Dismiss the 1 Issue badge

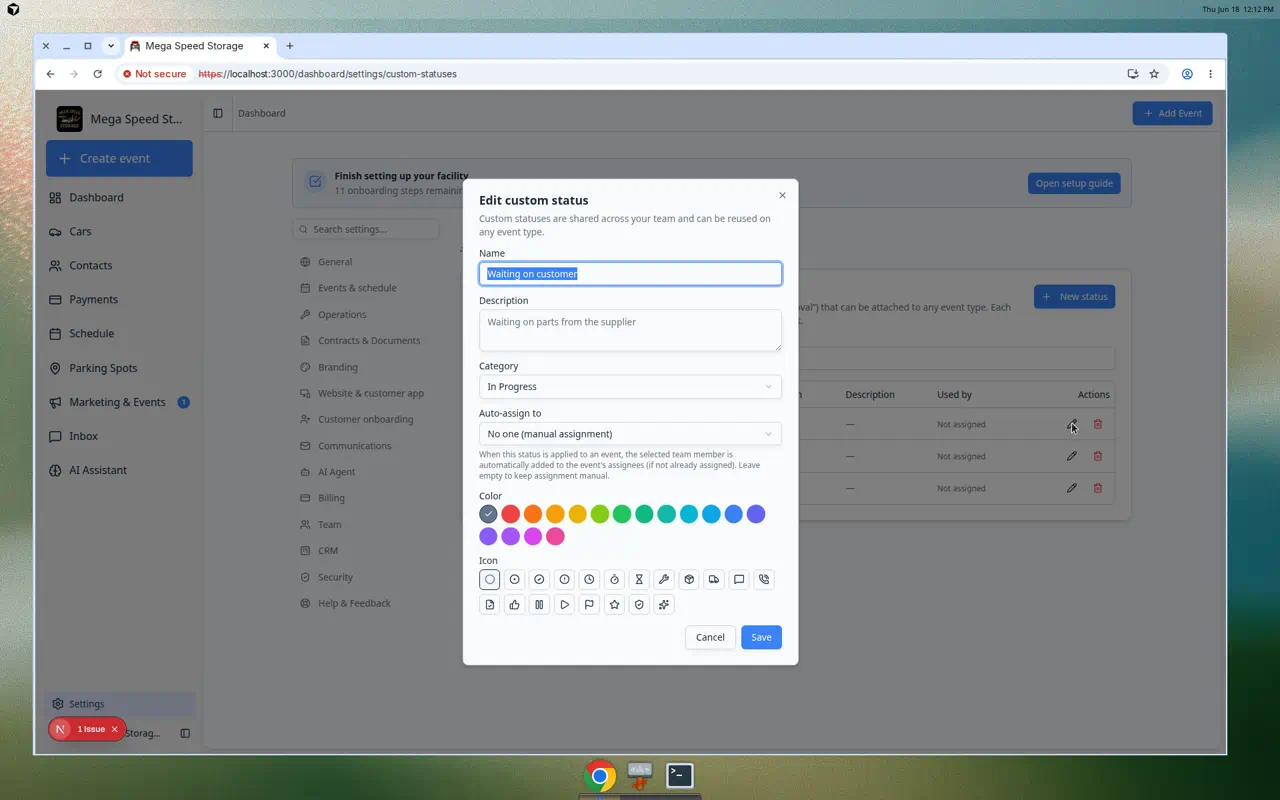click(114, 729)
